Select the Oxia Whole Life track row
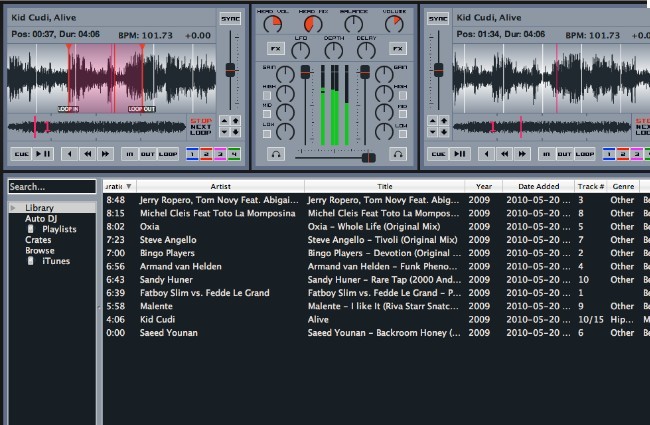The image size is (650, 425). (x=376, y=226)
